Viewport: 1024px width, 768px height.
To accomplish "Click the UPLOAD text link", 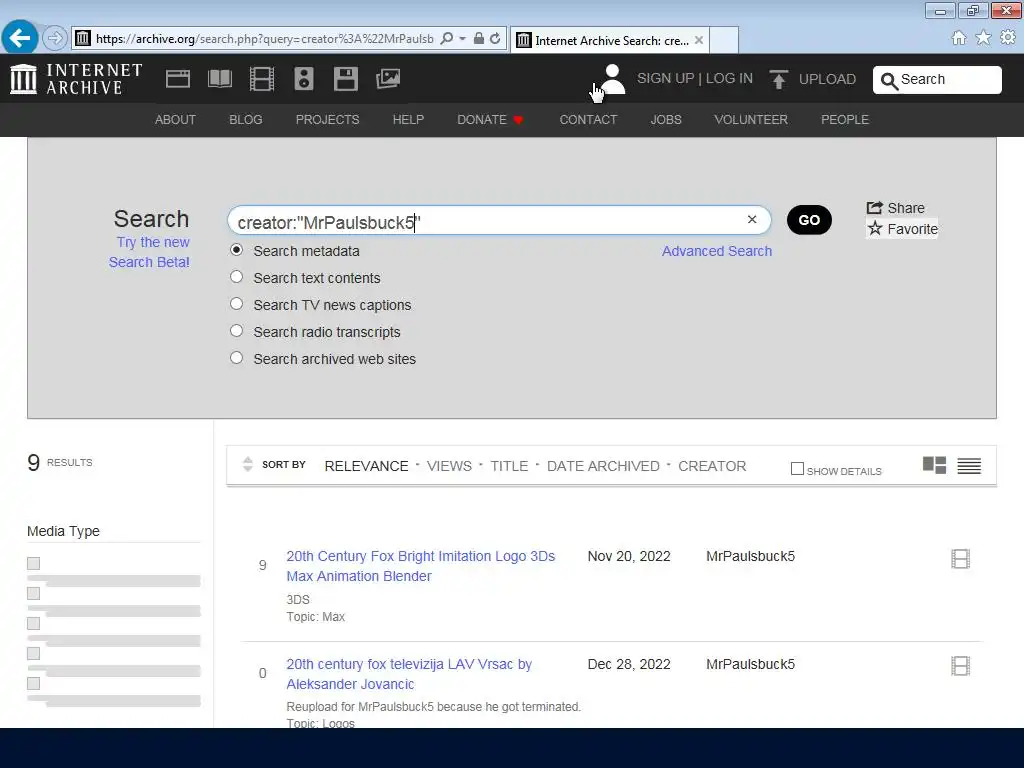I will click(x=827, y=79).
